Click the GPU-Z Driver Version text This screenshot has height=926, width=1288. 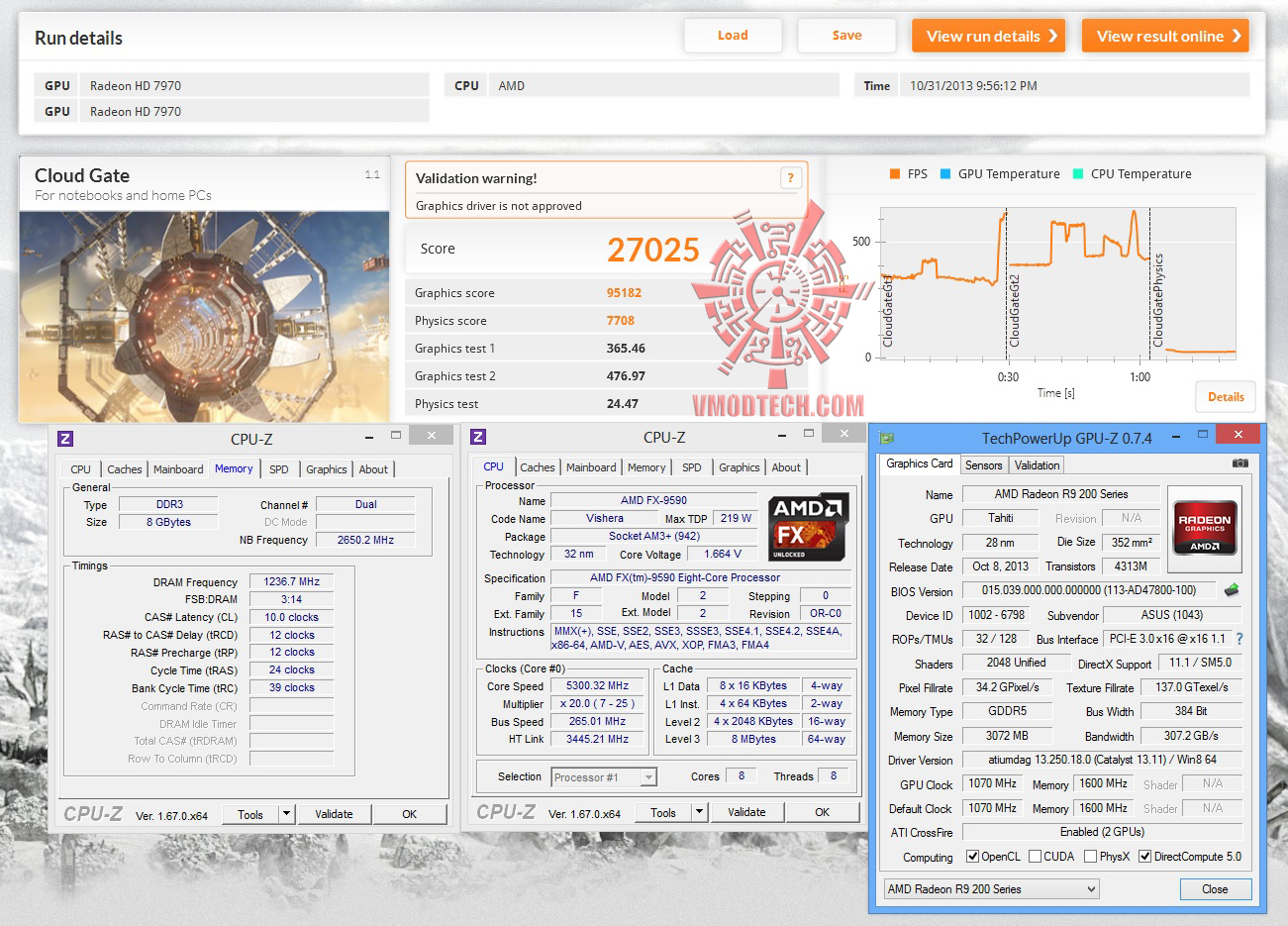[x=1103, y=761]
